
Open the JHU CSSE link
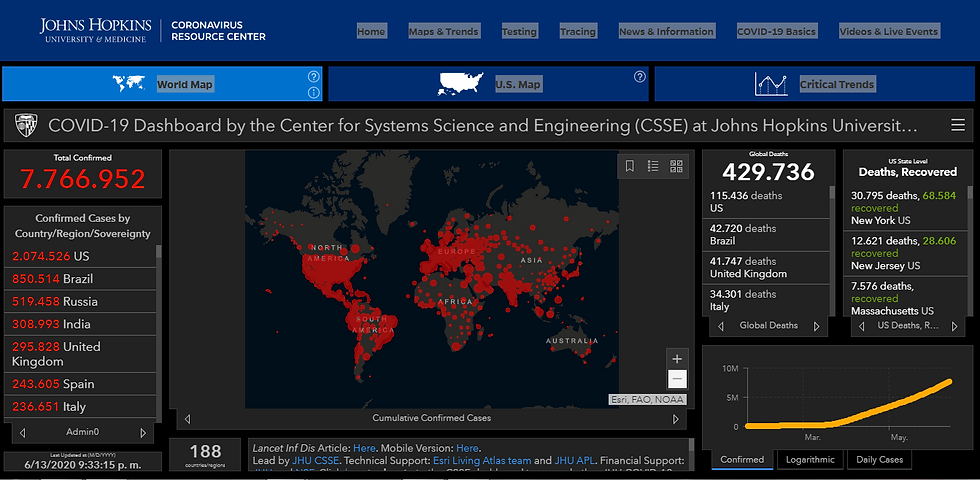pyautogui.click(x=315, y=461)
